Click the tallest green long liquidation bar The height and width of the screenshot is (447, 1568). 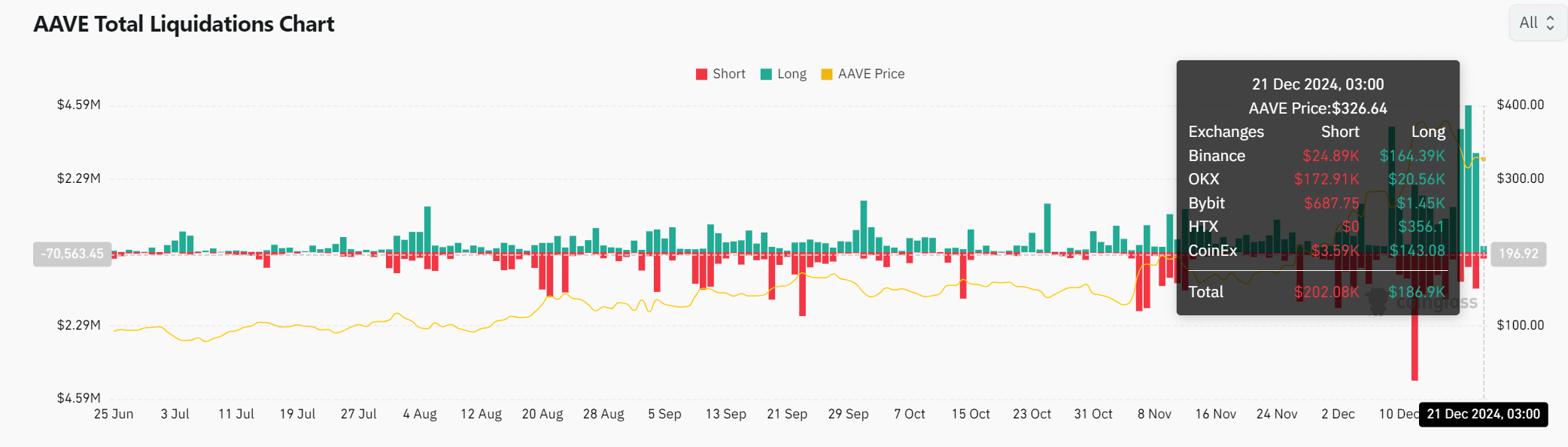1468,173
